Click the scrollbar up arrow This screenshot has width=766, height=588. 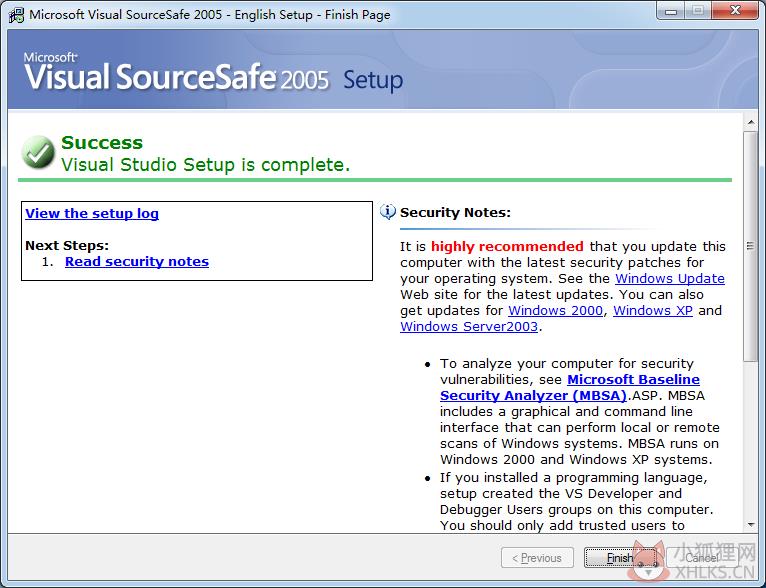tap(751, 122)
